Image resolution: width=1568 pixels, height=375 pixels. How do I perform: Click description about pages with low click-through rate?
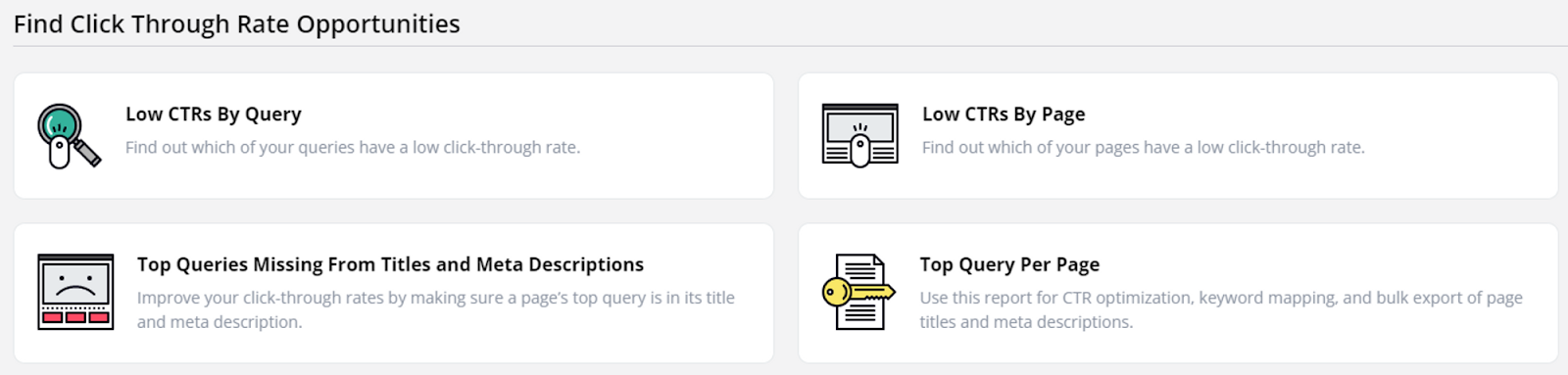click(1143, 148)
